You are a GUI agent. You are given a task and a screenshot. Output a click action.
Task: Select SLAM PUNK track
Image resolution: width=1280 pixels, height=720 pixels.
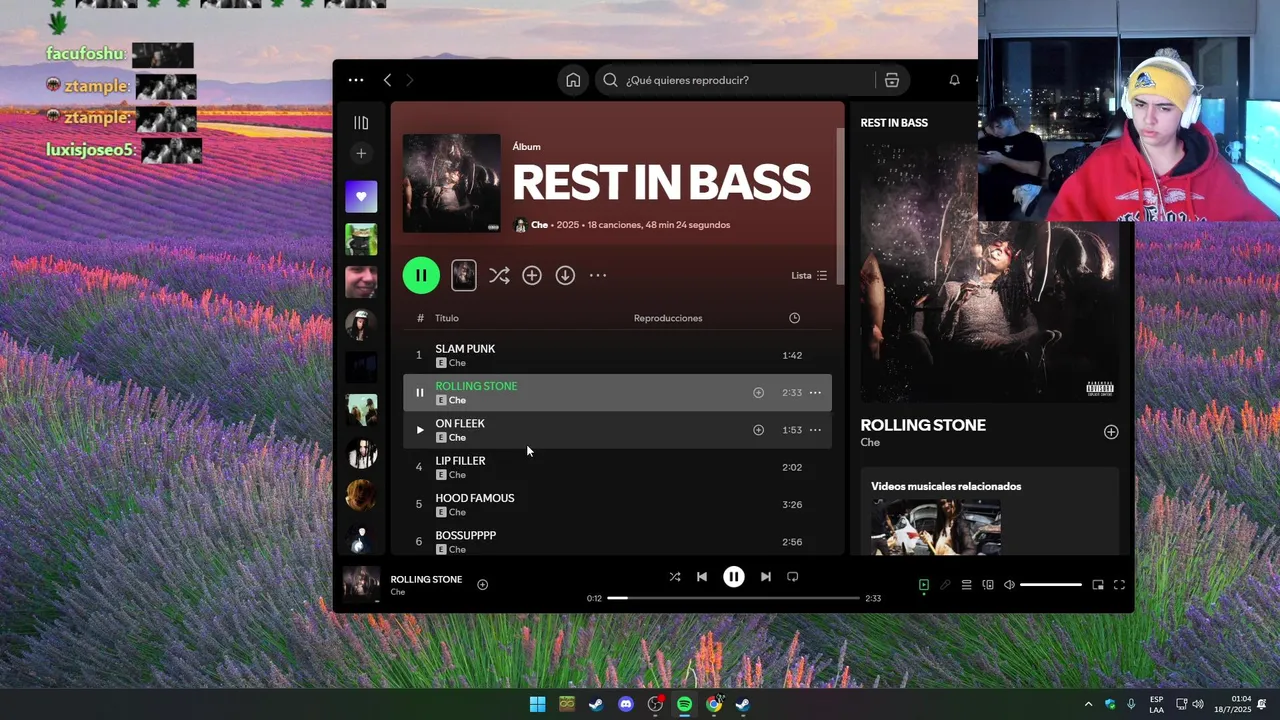(617, 355)
